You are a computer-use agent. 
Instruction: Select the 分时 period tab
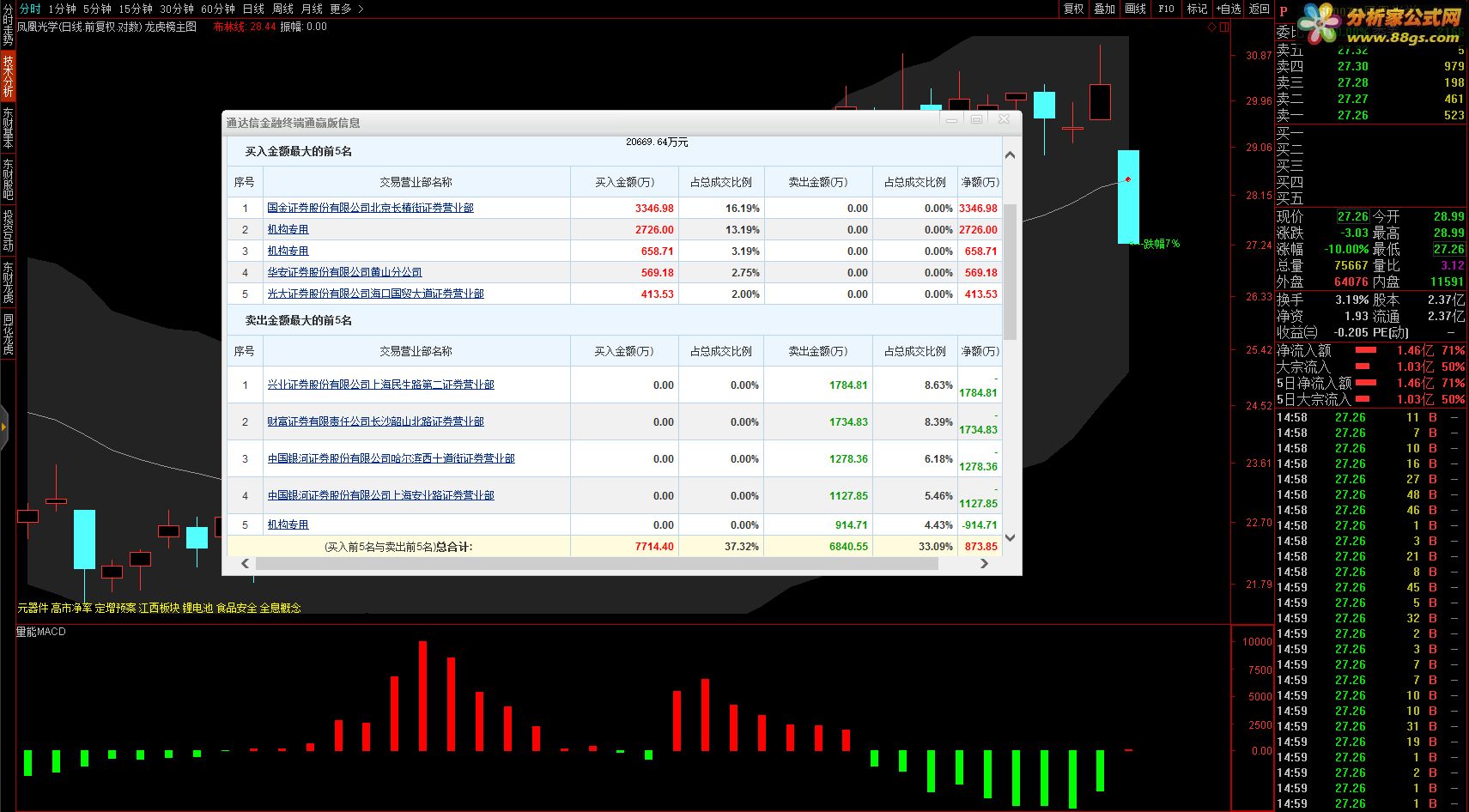pyautogui.click(x=30, y=9)
